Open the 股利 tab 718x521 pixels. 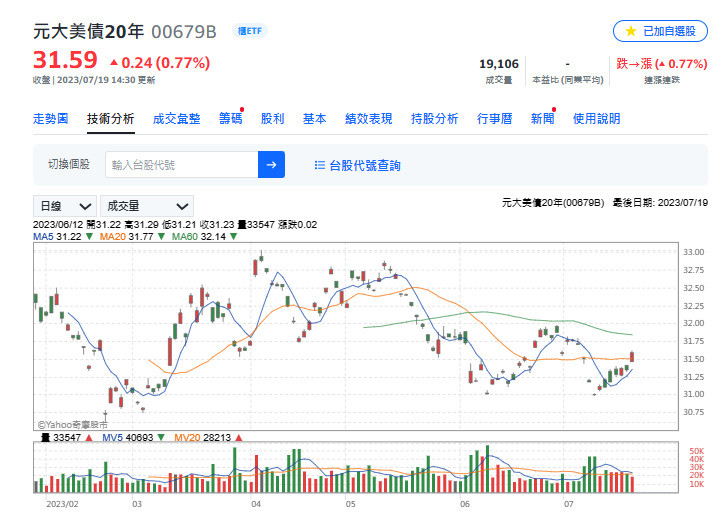272,119
